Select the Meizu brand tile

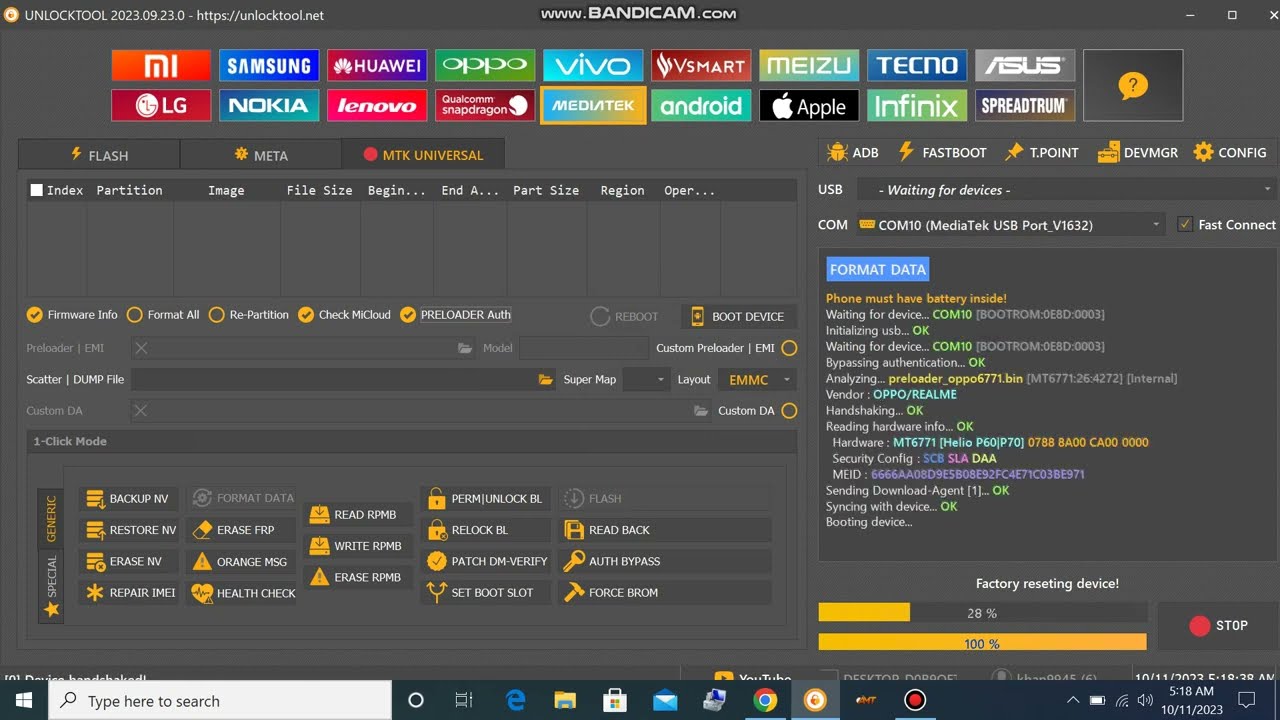(x=809, y=66)
